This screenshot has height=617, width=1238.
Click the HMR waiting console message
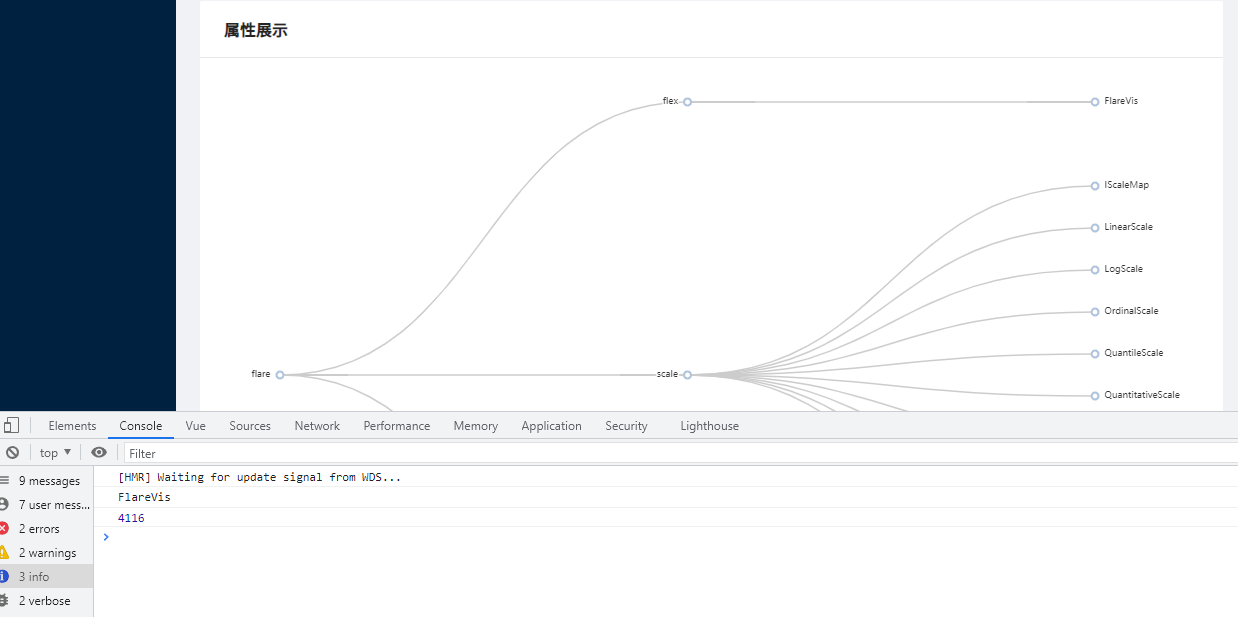pos(259,477)
